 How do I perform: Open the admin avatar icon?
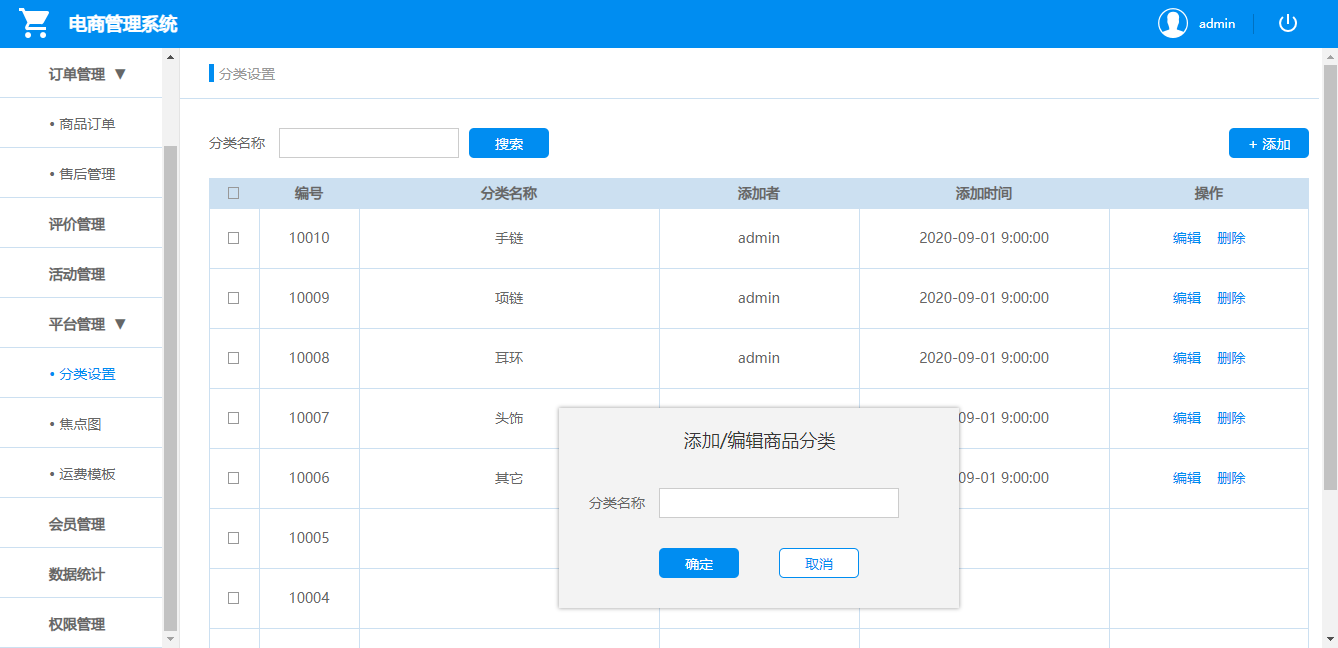coord(1172,22)
